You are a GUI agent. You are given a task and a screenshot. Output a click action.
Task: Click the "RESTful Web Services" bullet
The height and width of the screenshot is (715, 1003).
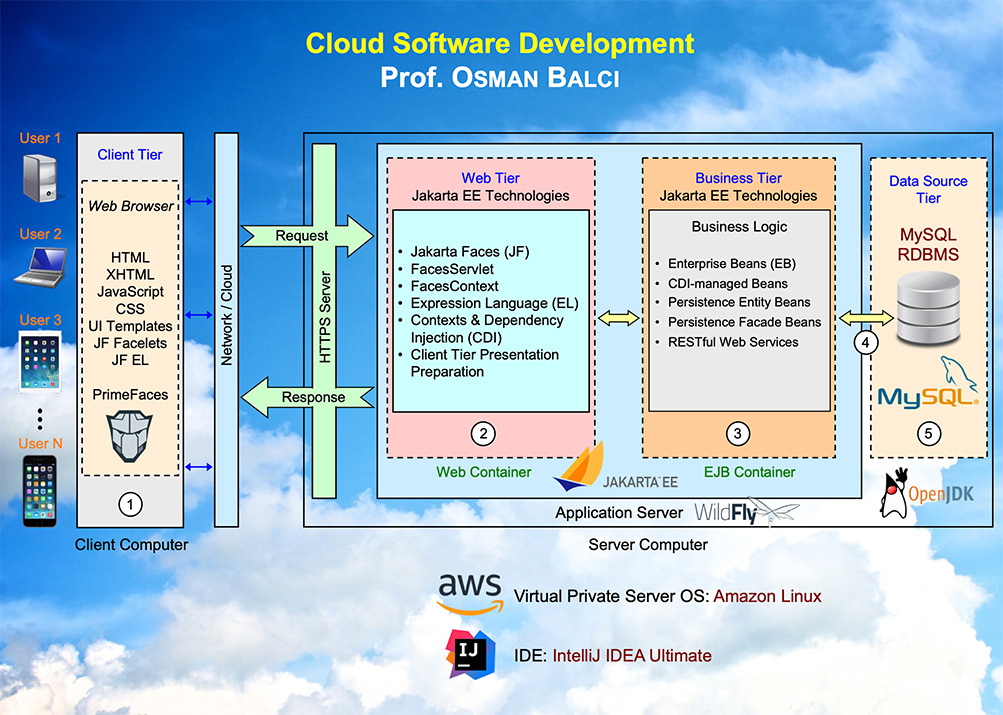tap(733, 342)
